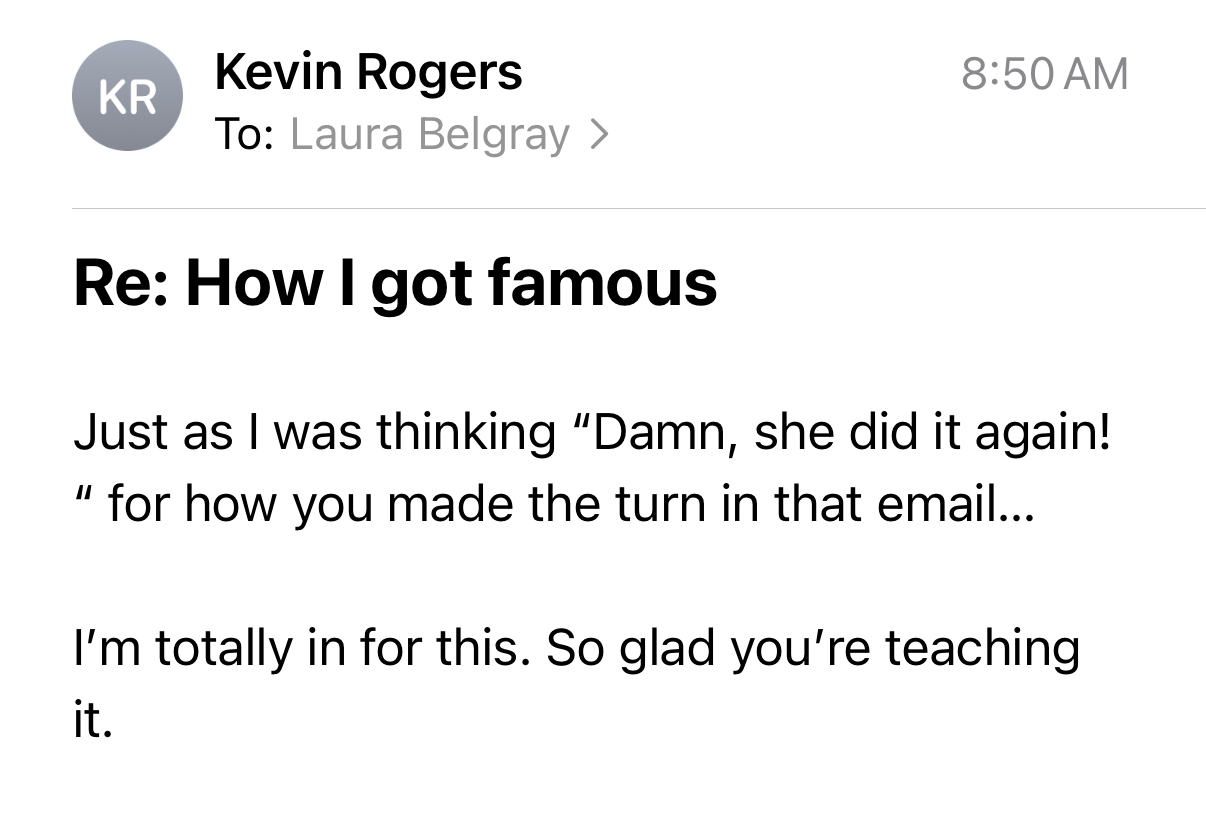Tap the KR sender avatar circle
This screenshot has width=1206, height=815.
tap(127, 96)
